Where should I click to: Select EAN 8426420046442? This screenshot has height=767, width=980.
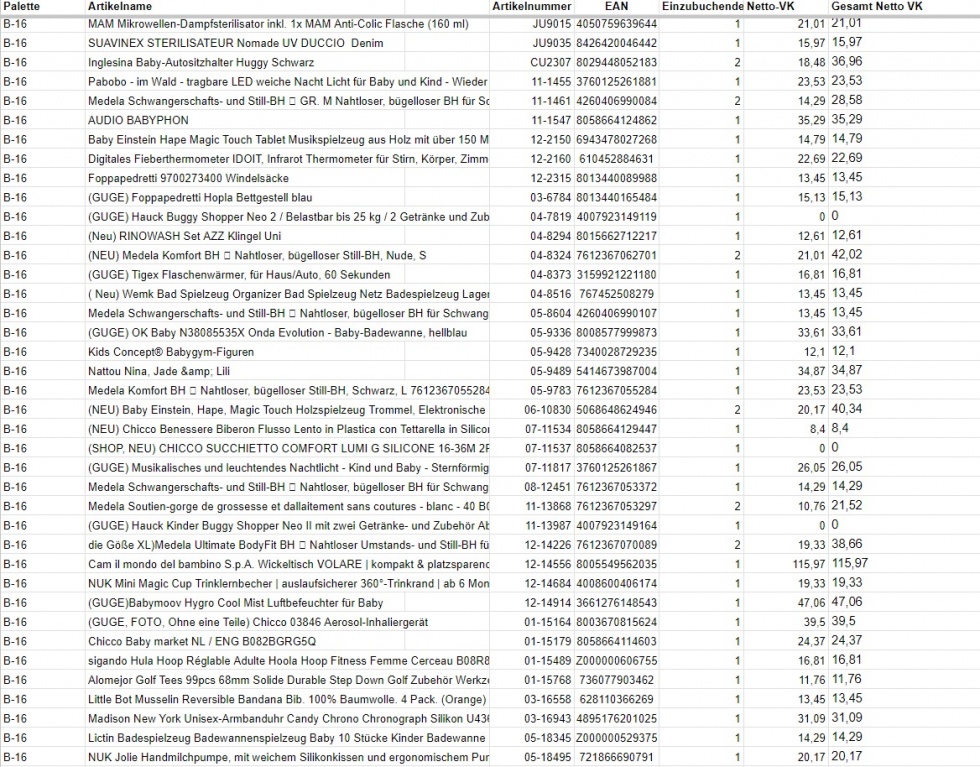tap(617, 43)
